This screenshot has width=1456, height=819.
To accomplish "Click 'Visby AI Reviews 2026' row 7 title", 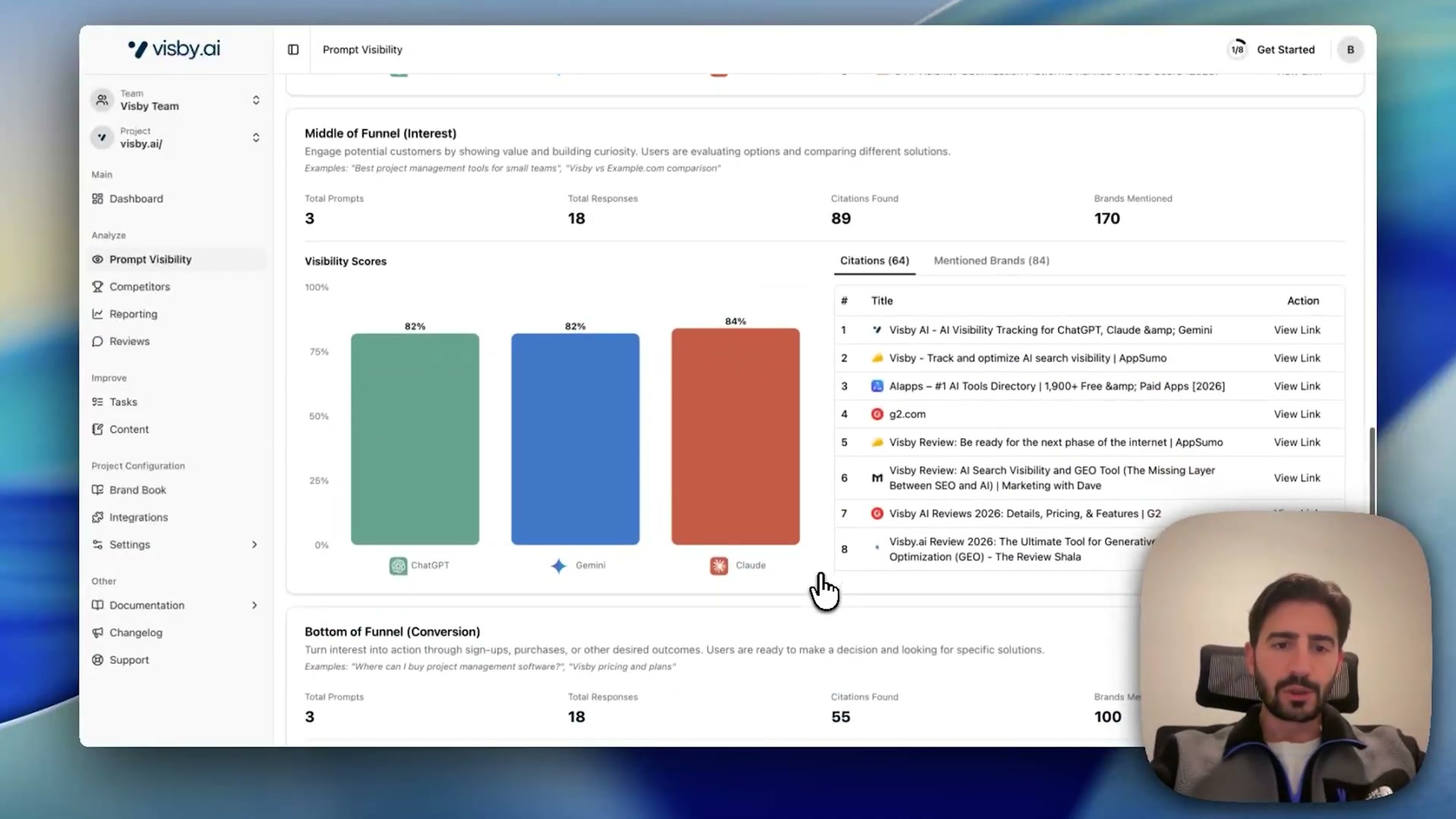I will click(1025, 513).
